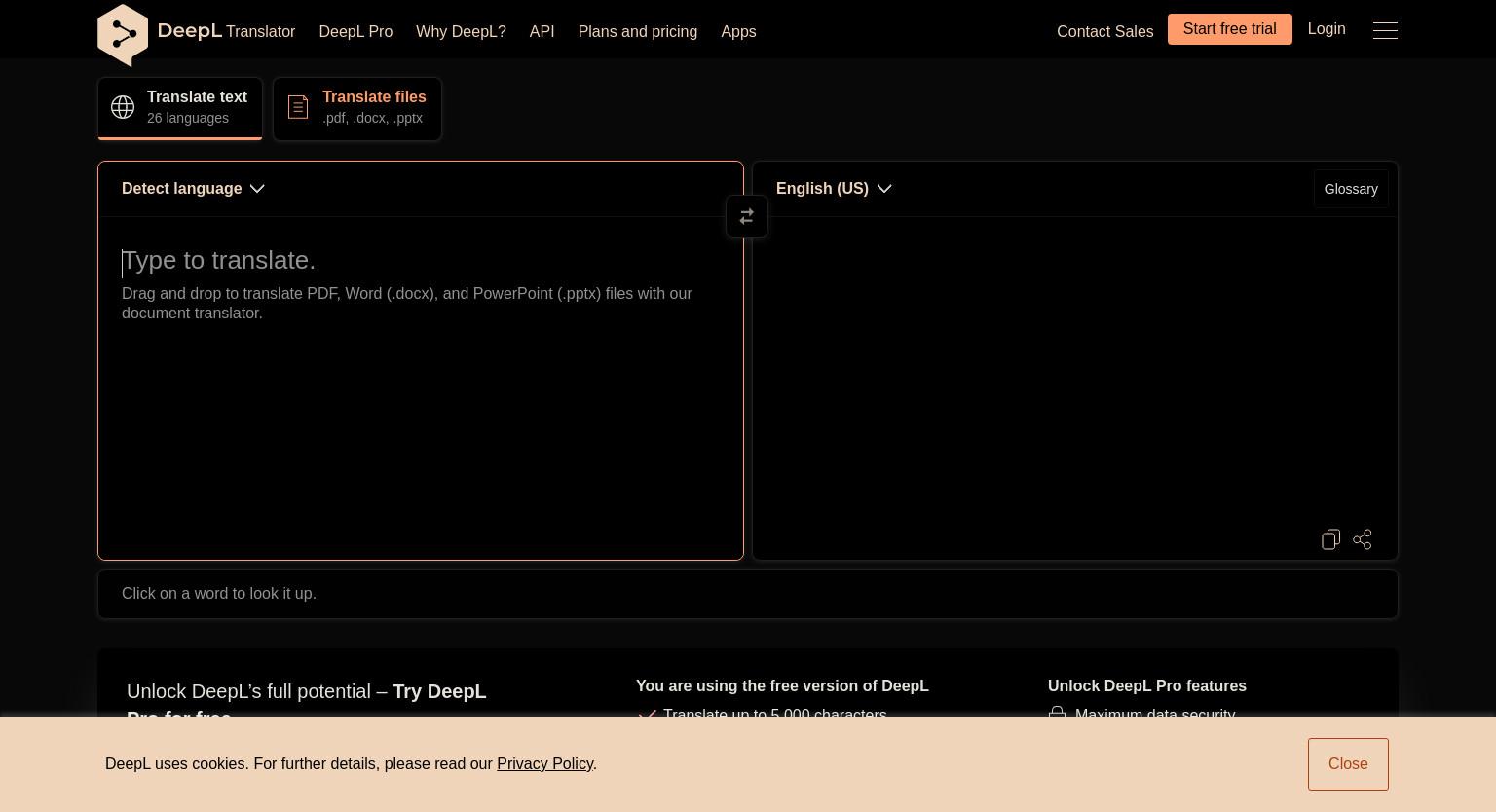Open the Why DeepL? menu item

pos(461,31)
